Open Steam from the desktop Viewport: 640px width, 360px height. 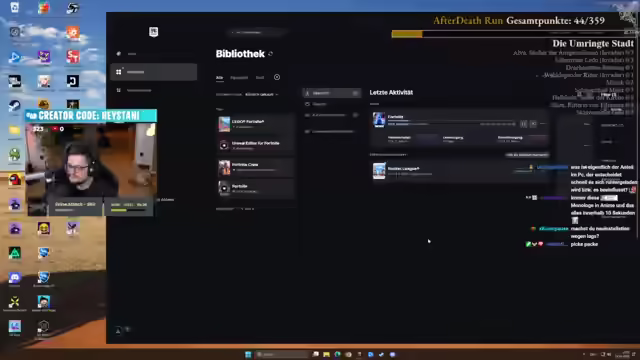click(x=15, y=106)
